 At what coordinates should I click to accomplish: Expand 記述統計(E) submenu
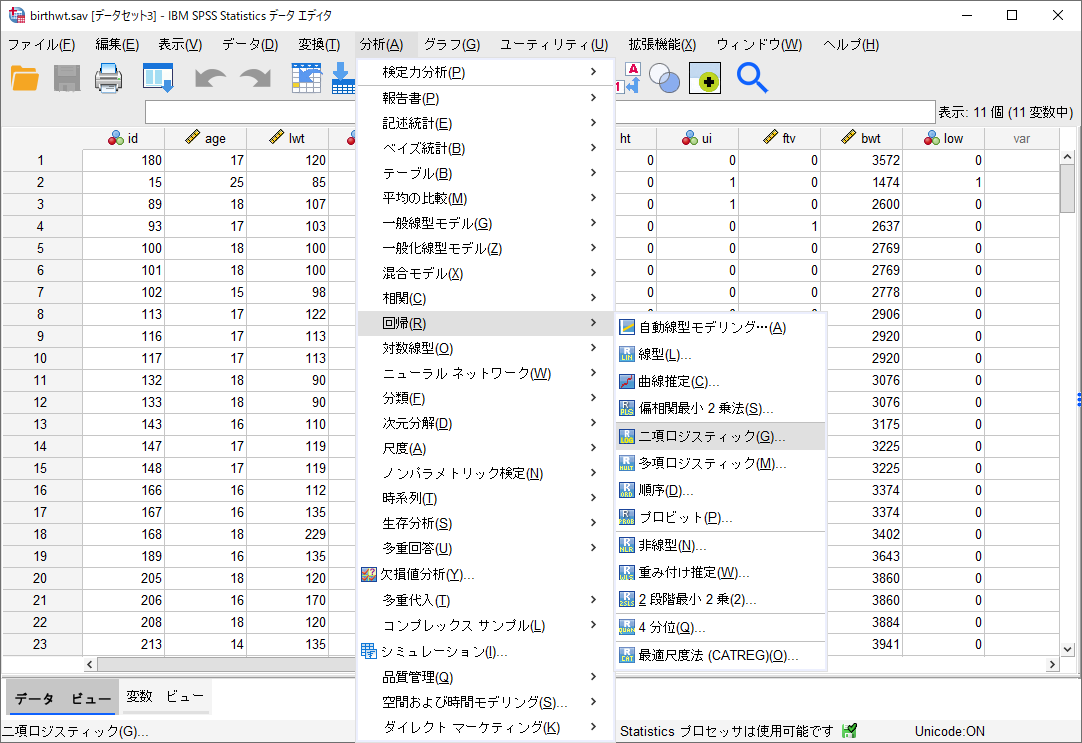coord(485,123)
